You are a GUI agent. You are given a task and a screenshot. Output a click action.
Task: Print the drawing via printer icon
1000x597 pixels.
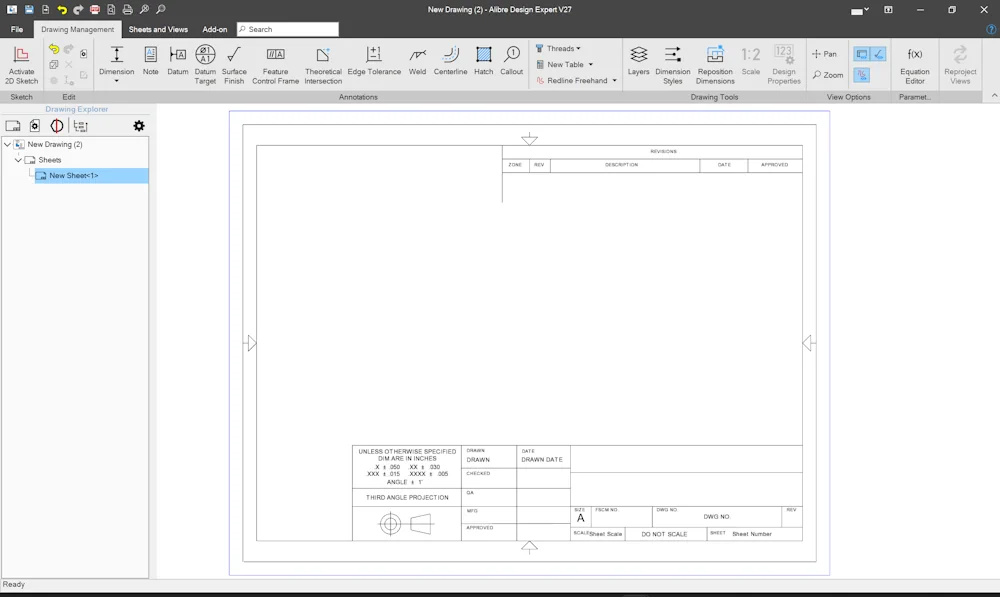(128, 10)
